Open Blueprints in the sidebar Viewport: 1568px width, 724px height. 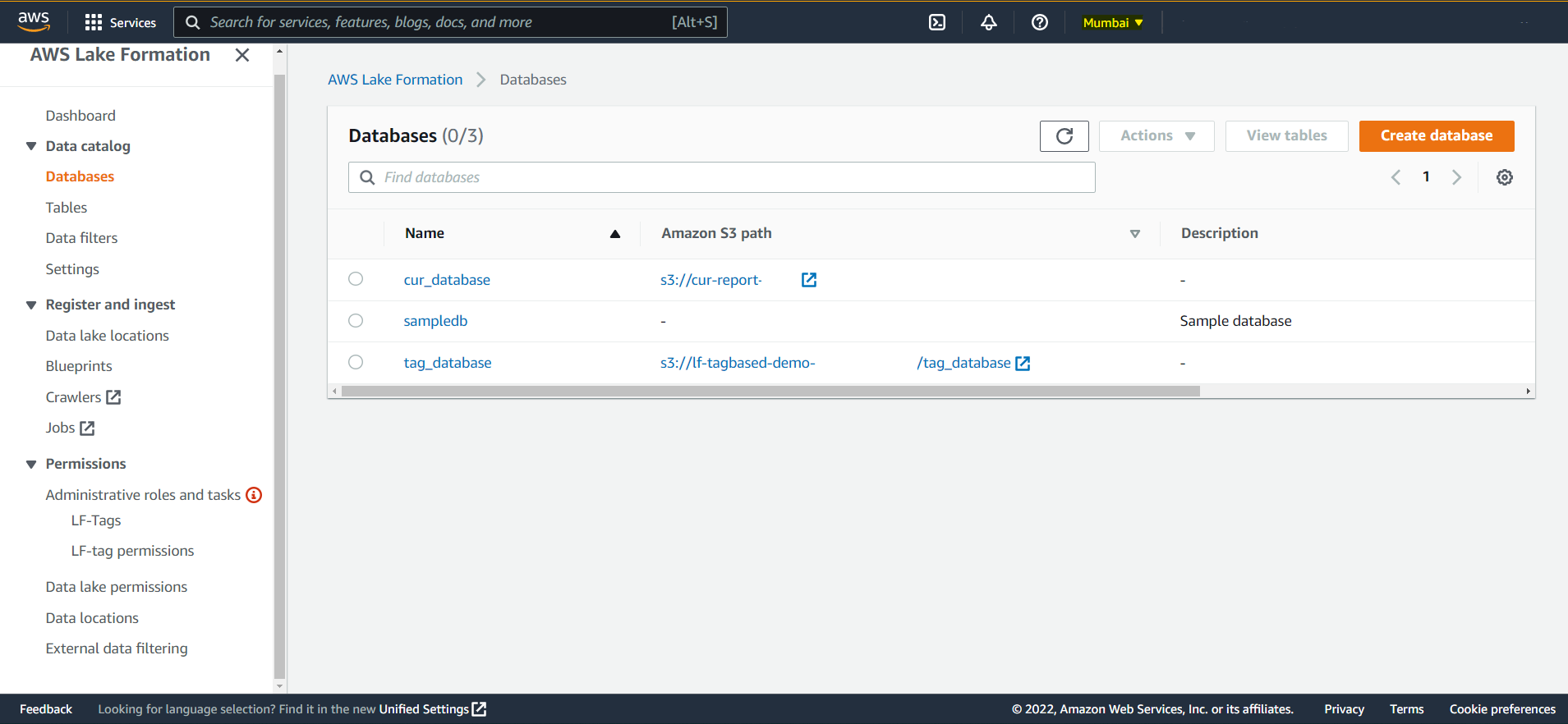79,366
